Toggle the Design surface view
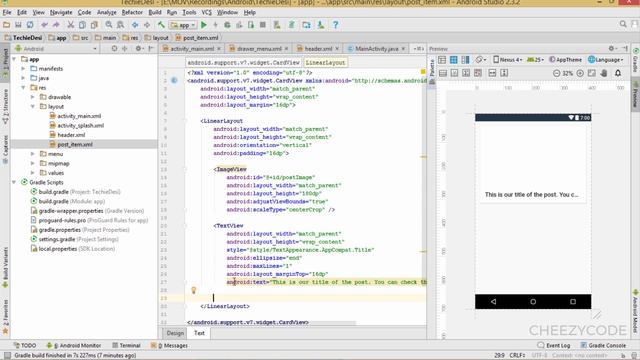The image size is (640, 360). click(x=442, y=60)
